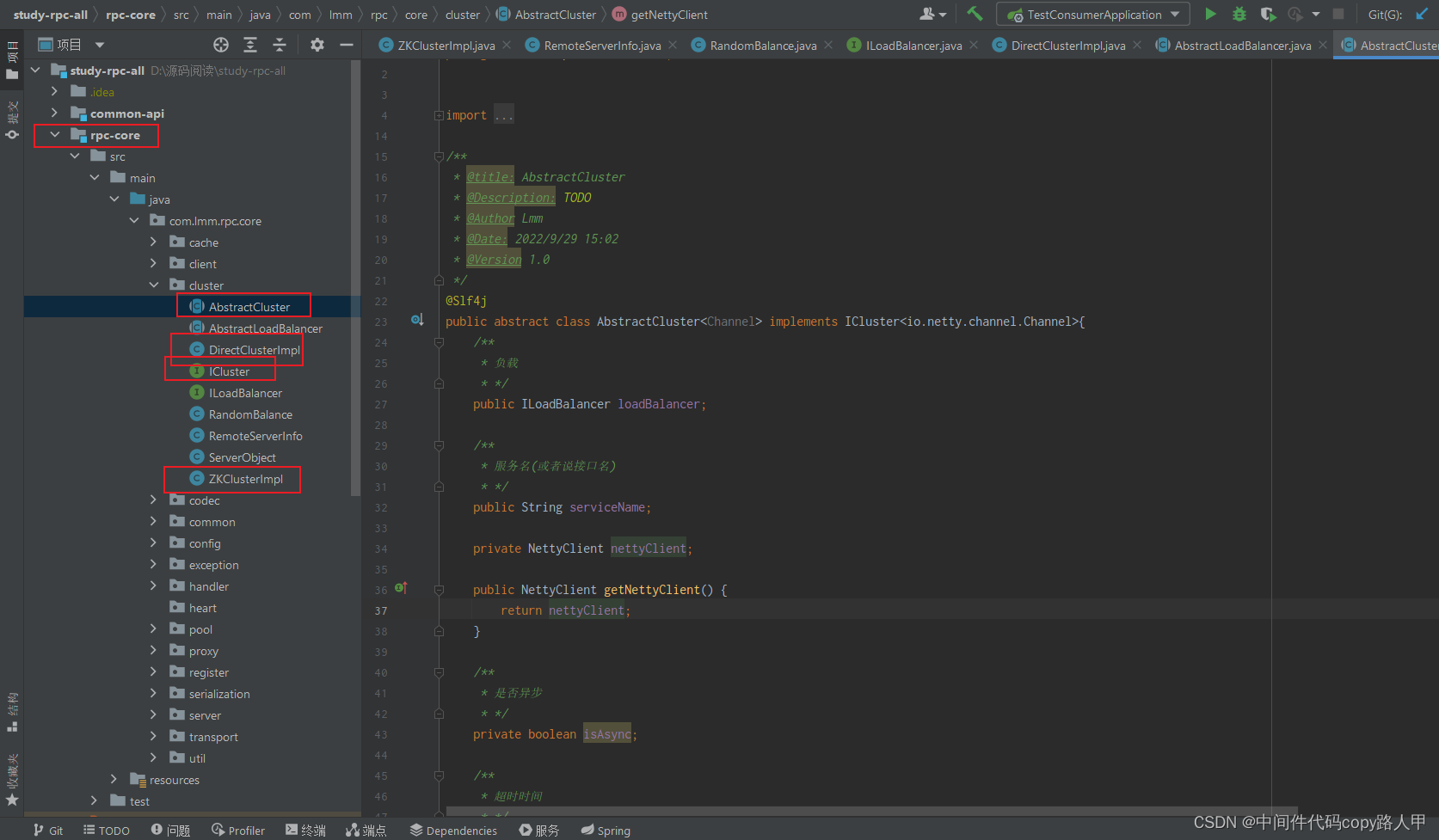
Task: Expand the resources folder
Action: (114, 780)
